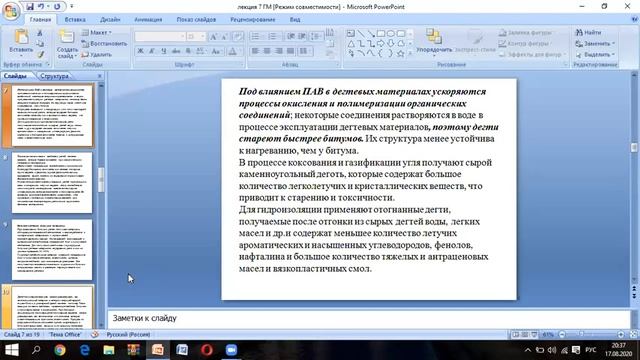
Task: Increase the list indent level
Action: click(302, 37)
